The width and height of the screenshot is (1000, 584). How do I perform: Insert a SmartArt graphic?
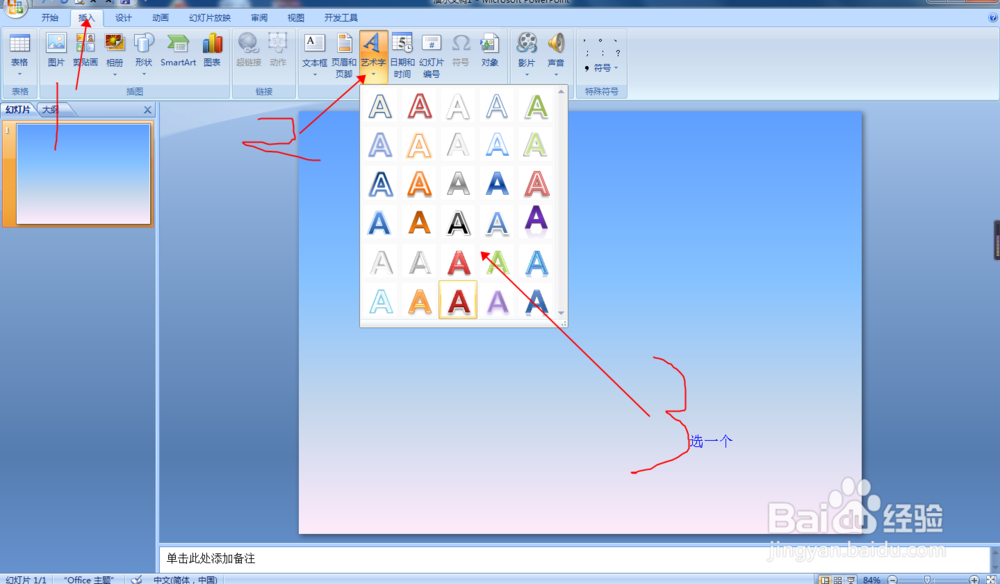click(x=178, y=50)
